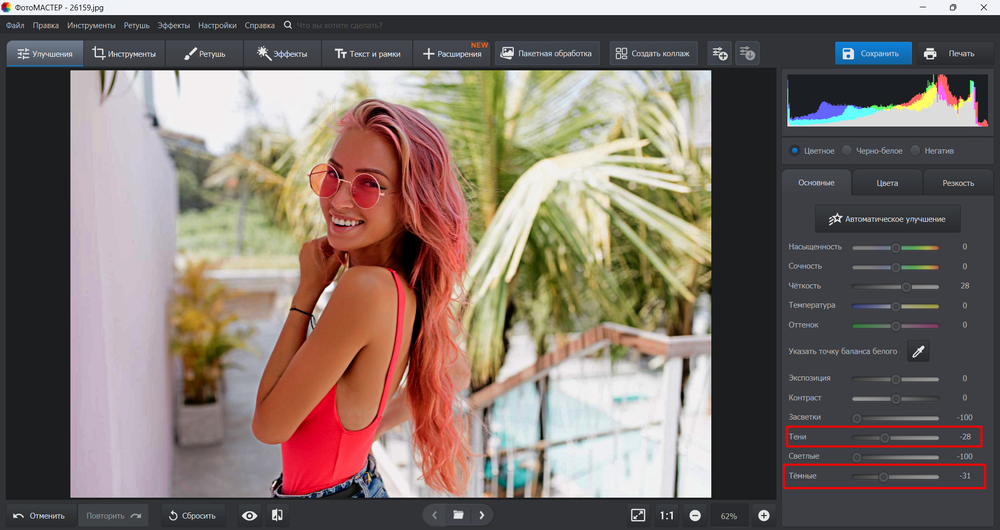The width and height of the screenshot is (1000, 530).
Task: Click the Насыщенность slider
Action: tap(895, 247)
